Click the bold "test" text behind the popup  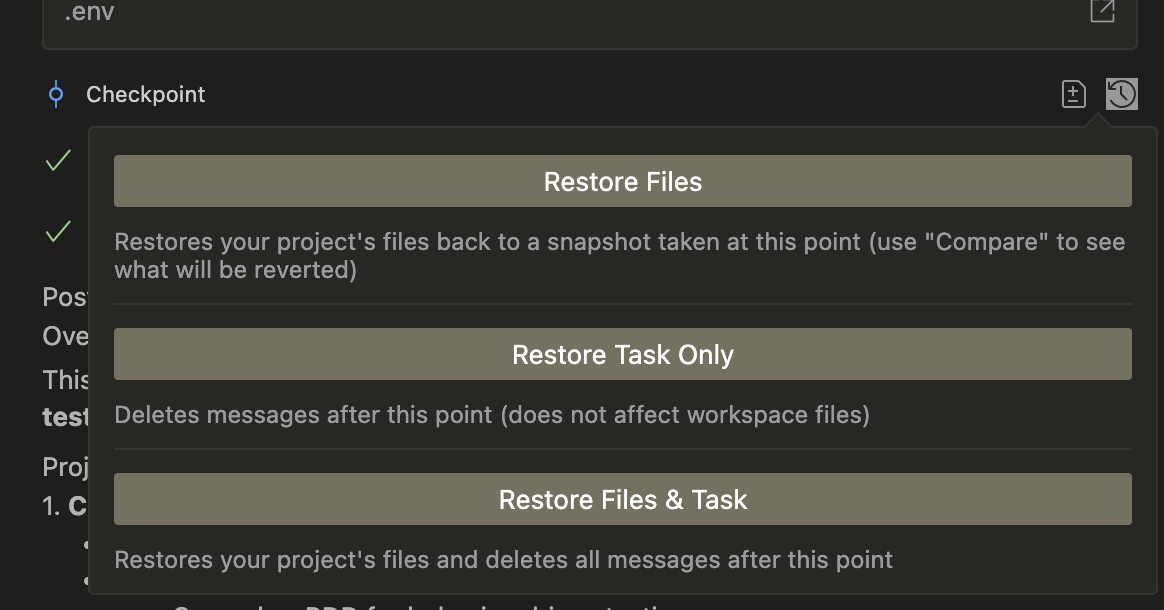(x=66, y=418)
